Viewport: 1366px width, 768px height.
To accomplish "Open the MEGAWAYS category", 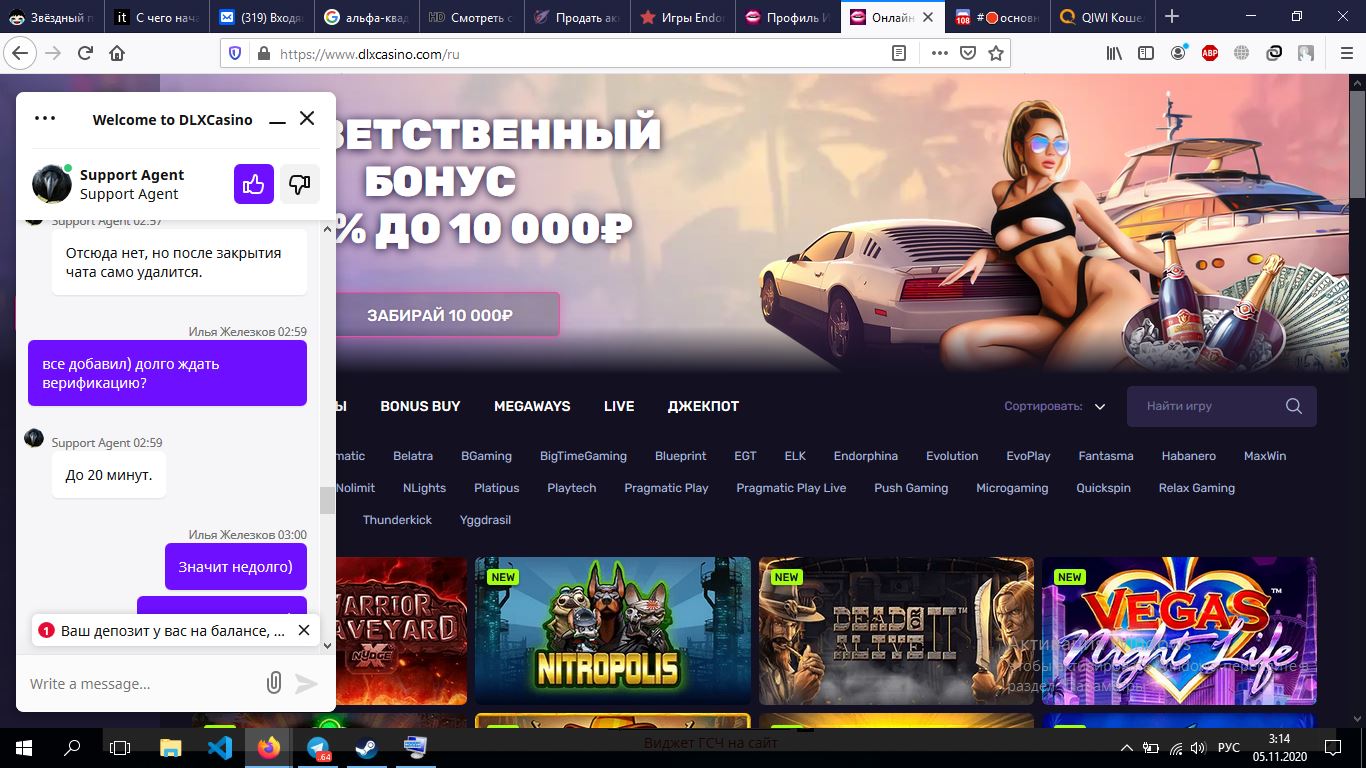I will [532, 406].
